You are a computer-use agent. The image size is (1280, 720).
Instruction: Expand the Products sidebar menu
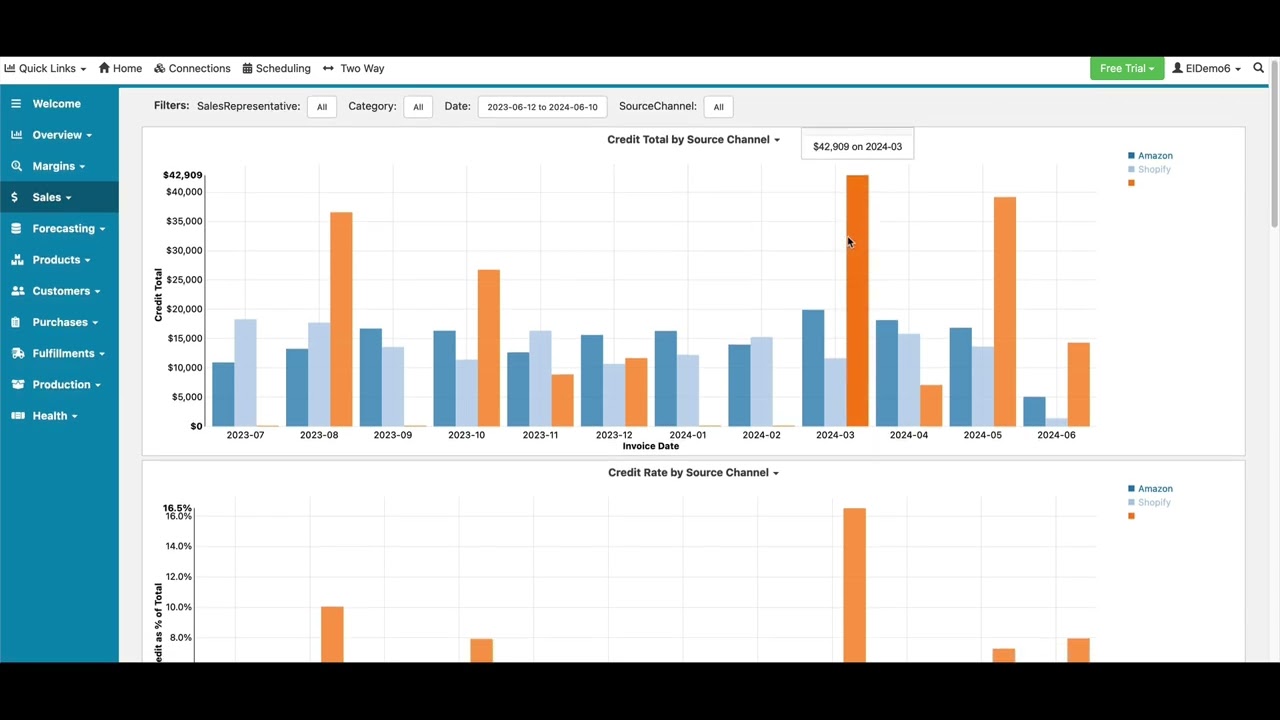(x=60, y=260)
